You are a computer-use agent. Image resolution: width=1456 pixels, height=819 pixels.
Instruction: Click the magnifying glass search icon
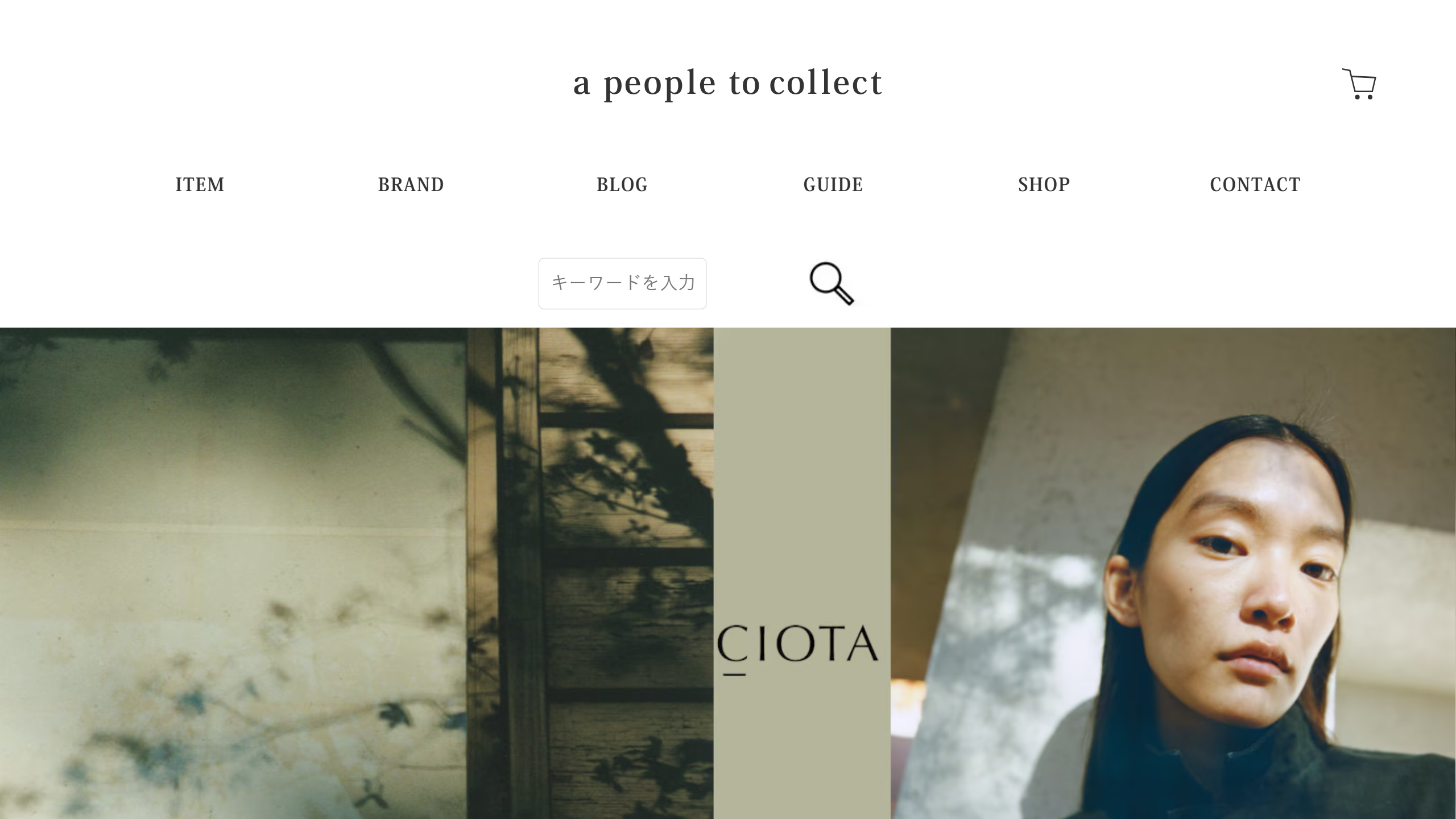pyautogui.click(x=832, y=283)
